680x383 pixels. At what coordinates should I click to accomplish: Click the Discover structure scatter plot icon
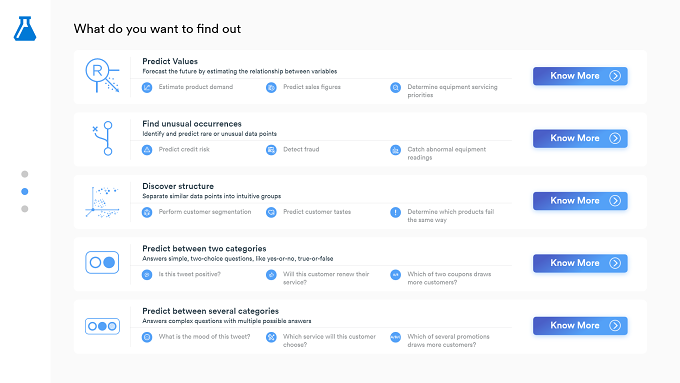[x=102, y=202]
